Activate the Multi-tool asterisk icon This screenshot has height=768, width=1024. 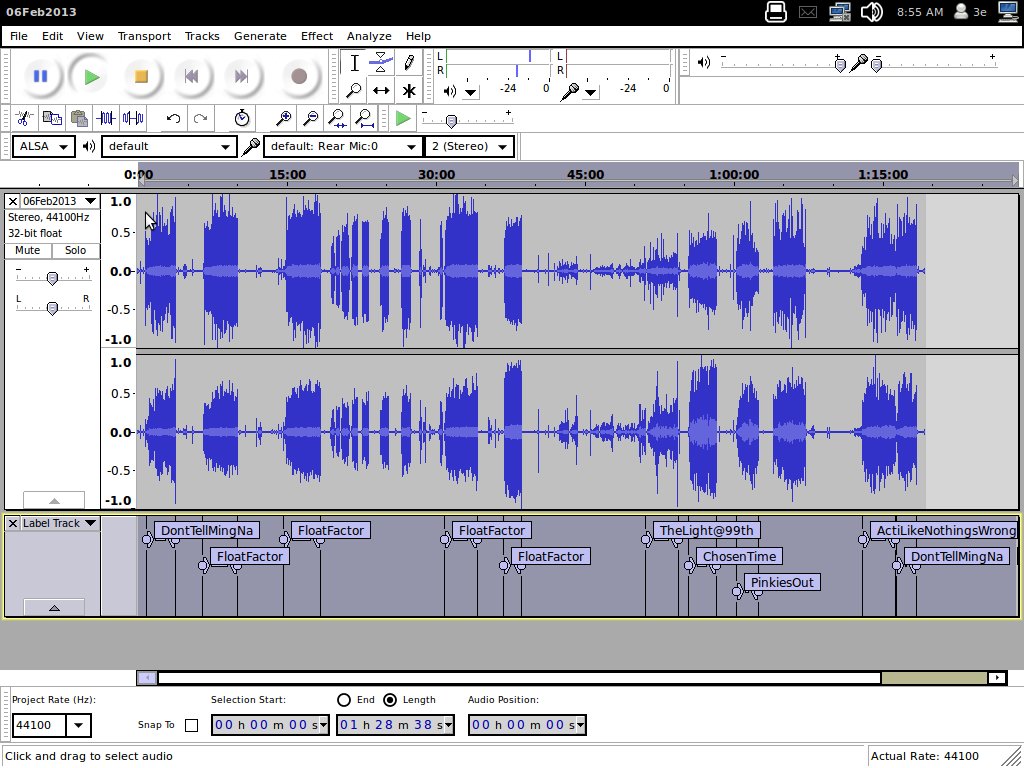[409, 90]
